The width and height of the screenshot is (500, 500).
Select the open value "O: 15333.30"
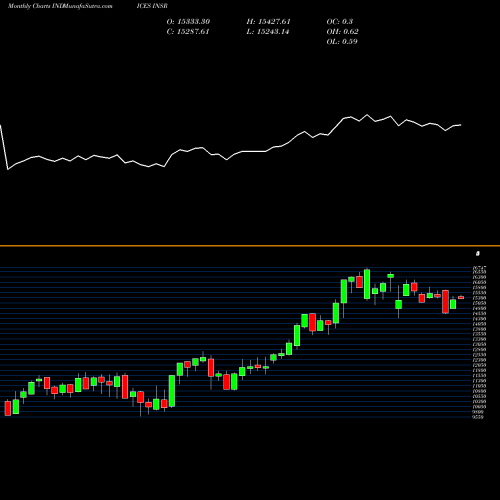[x=188, y=22]
